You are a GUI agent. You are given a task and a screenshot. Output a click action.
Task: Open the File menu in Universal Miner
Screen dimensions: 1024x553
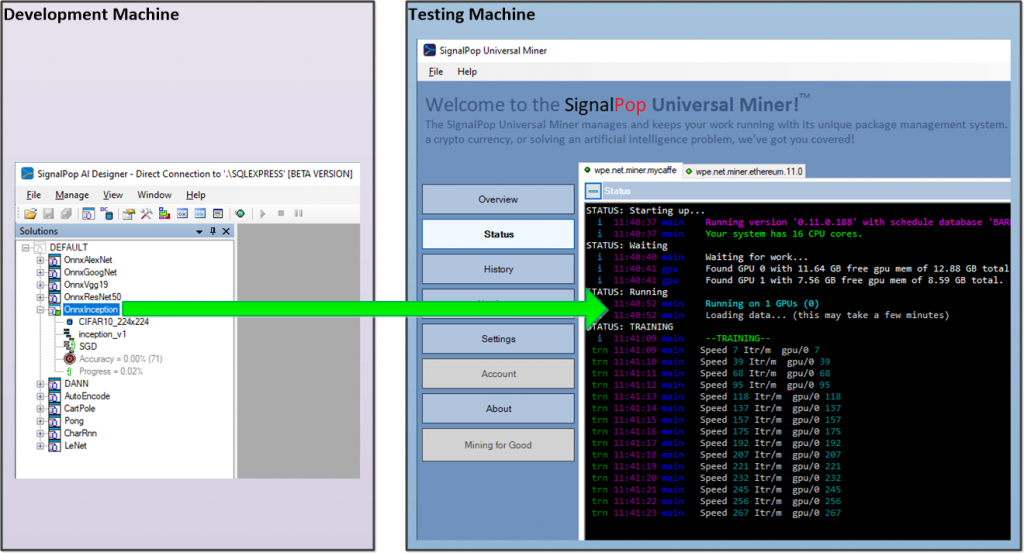(436, 72)
